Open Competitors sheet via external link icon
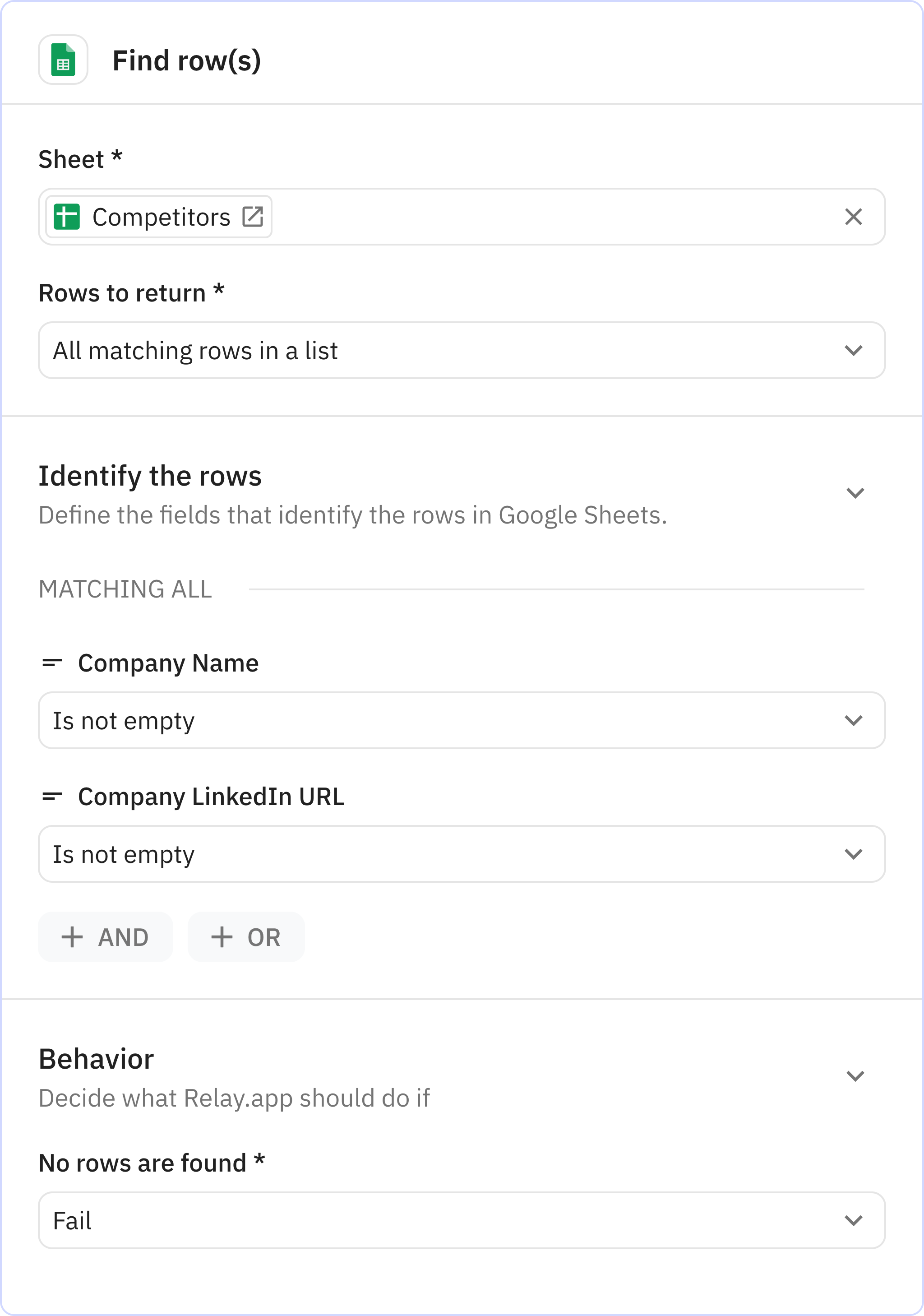This screenshot has height=1316, width=924. (253, 217)
